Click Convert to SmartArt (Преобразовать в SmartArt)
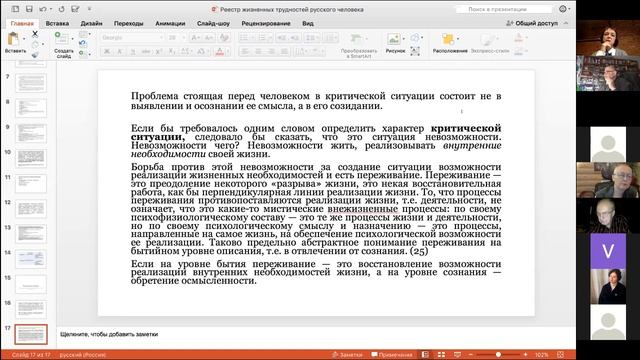The width and height of the screenshot is (640, 360). pyautogui.click(x=359, y=45)
